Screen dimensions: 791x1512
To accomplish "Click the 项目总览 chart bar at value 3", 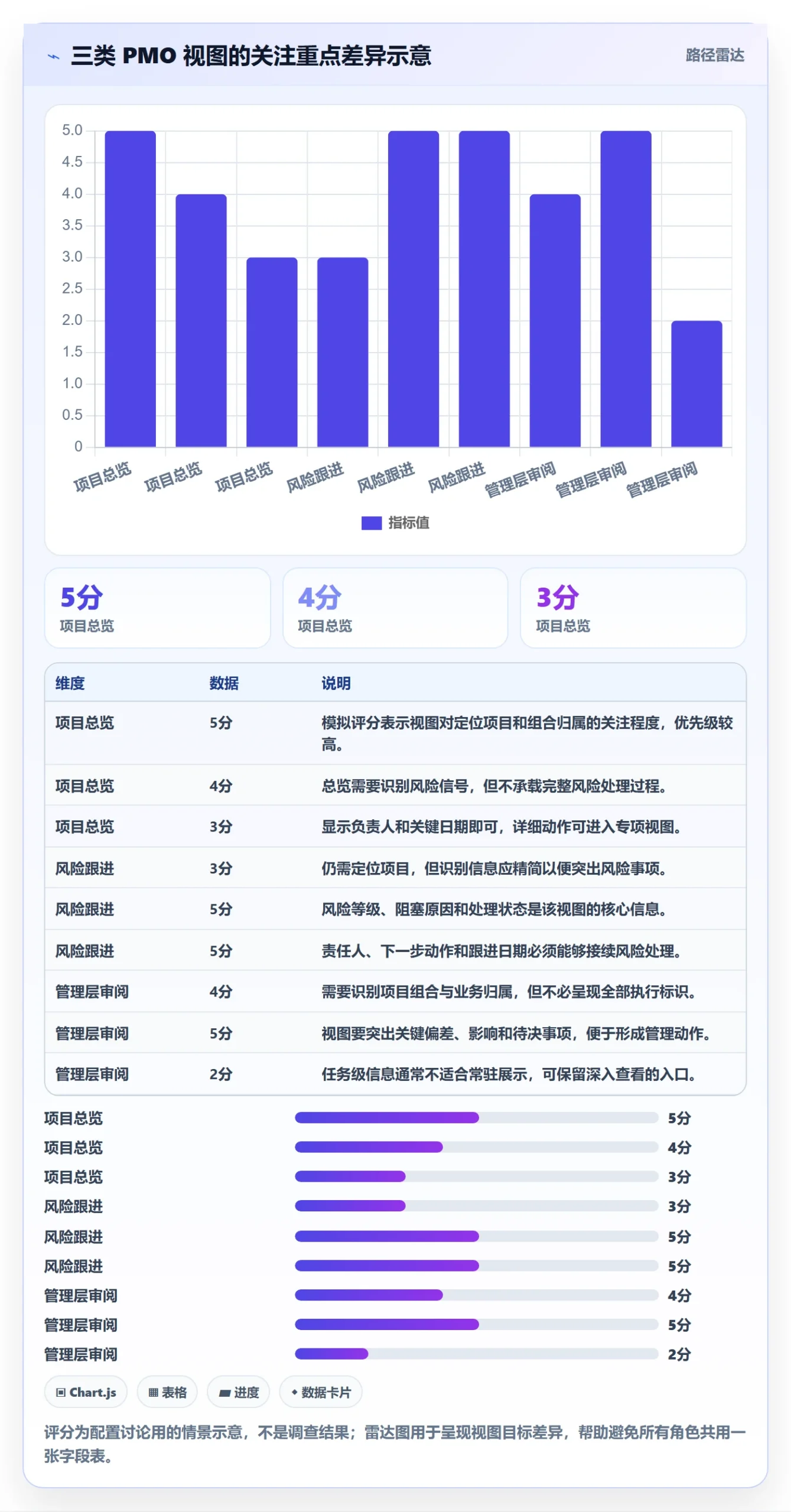I will [272, 352].
